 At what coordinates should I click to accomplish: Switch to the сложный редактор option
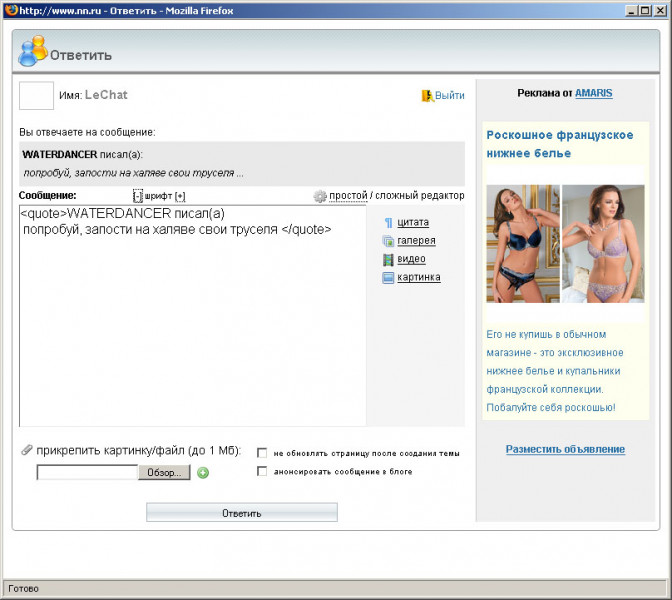tap(420, 195)
